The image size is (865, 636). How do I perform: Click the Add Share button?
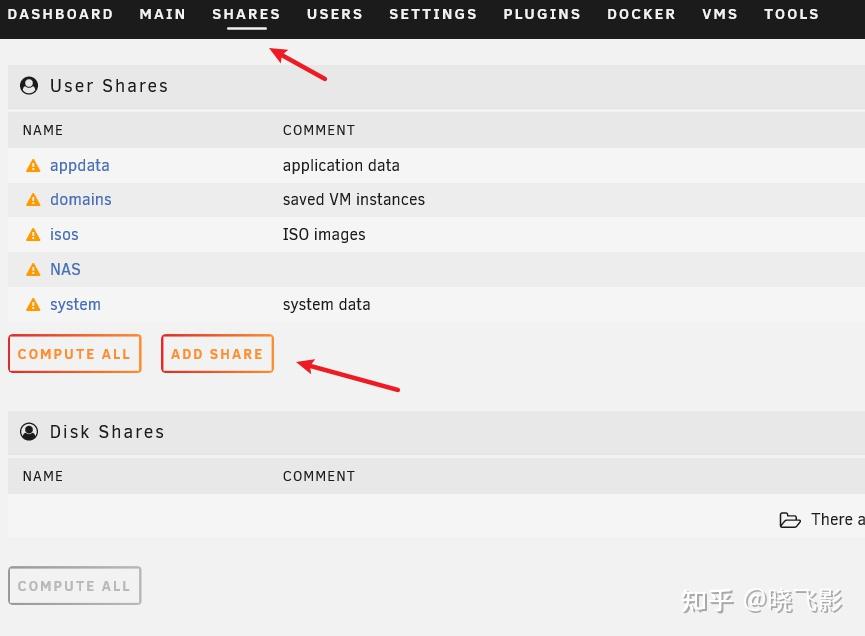point(217,354)
